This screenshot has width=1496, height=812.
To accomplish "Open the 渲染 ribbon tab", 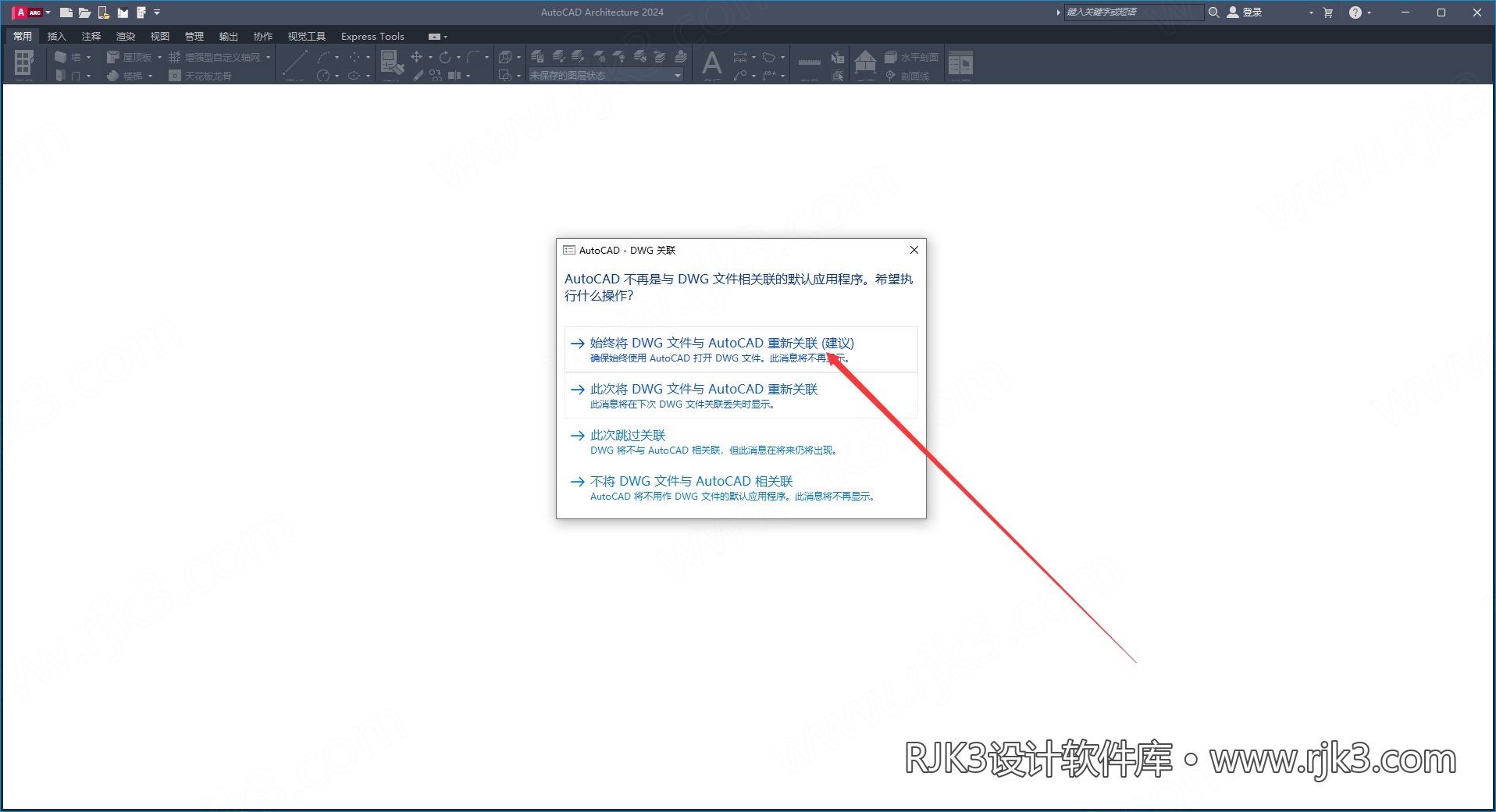I will pyautogui.click(x=126, y=36).
